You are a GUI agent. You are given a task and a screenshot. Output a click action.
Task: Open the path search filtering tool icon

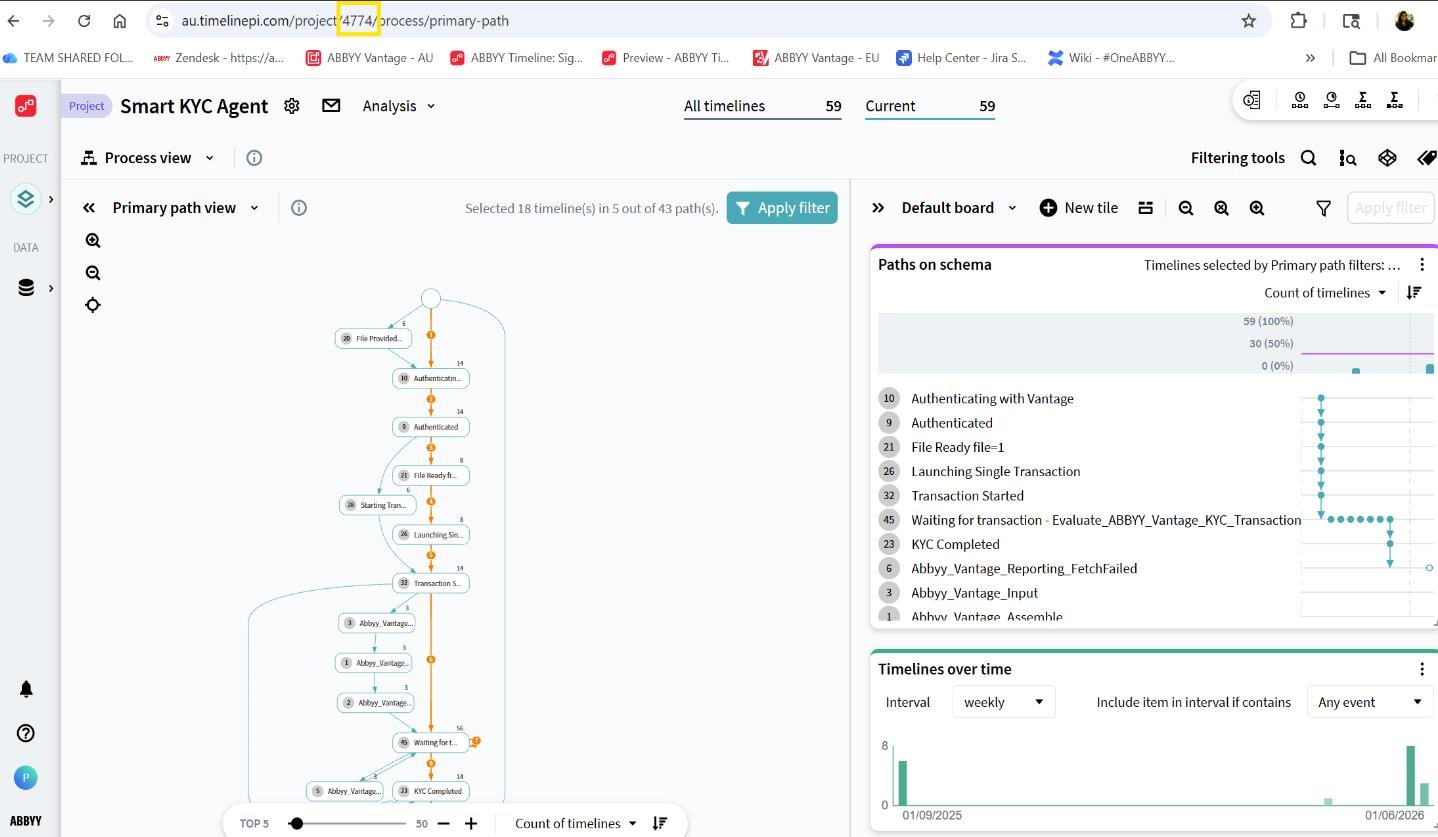click(1348, 158)
